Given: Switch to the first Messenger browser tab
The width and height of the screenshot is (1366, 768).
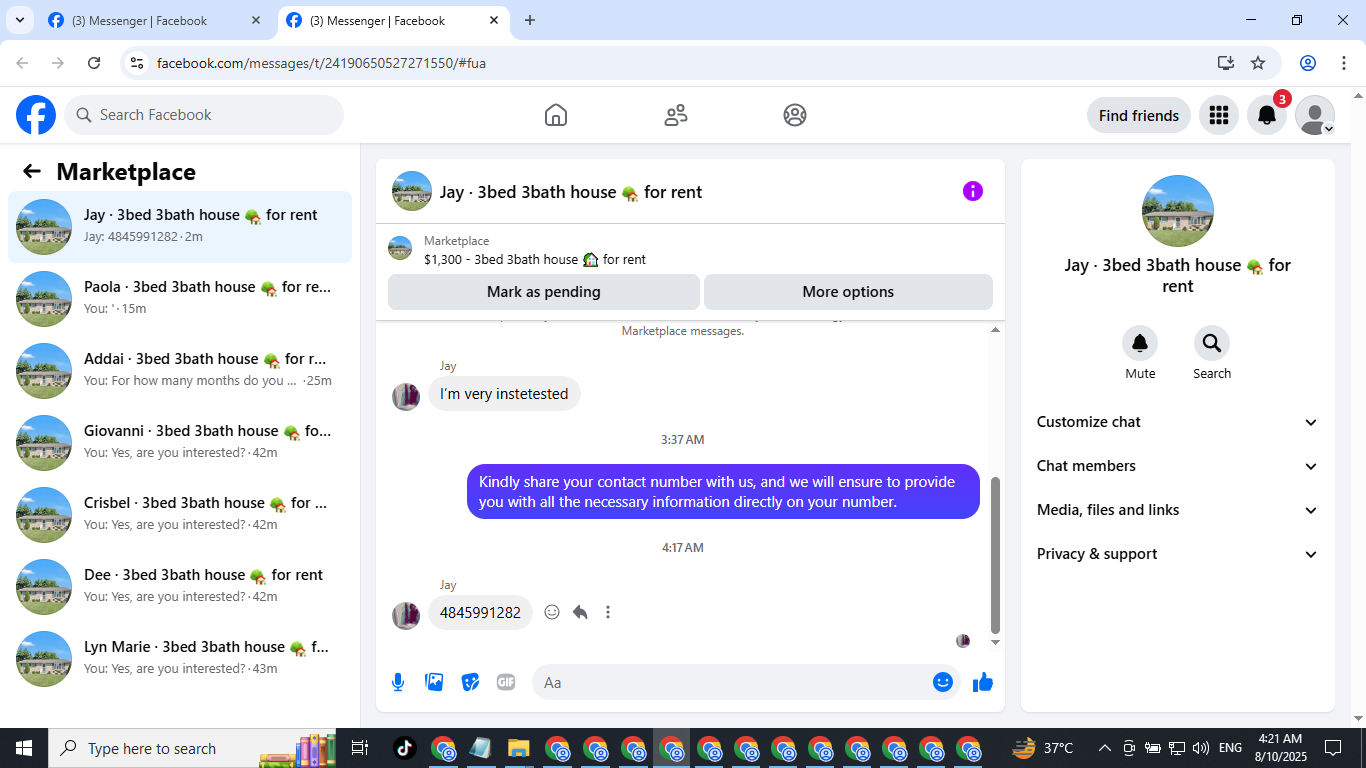Looking at the screenshot, I should 155,20.
